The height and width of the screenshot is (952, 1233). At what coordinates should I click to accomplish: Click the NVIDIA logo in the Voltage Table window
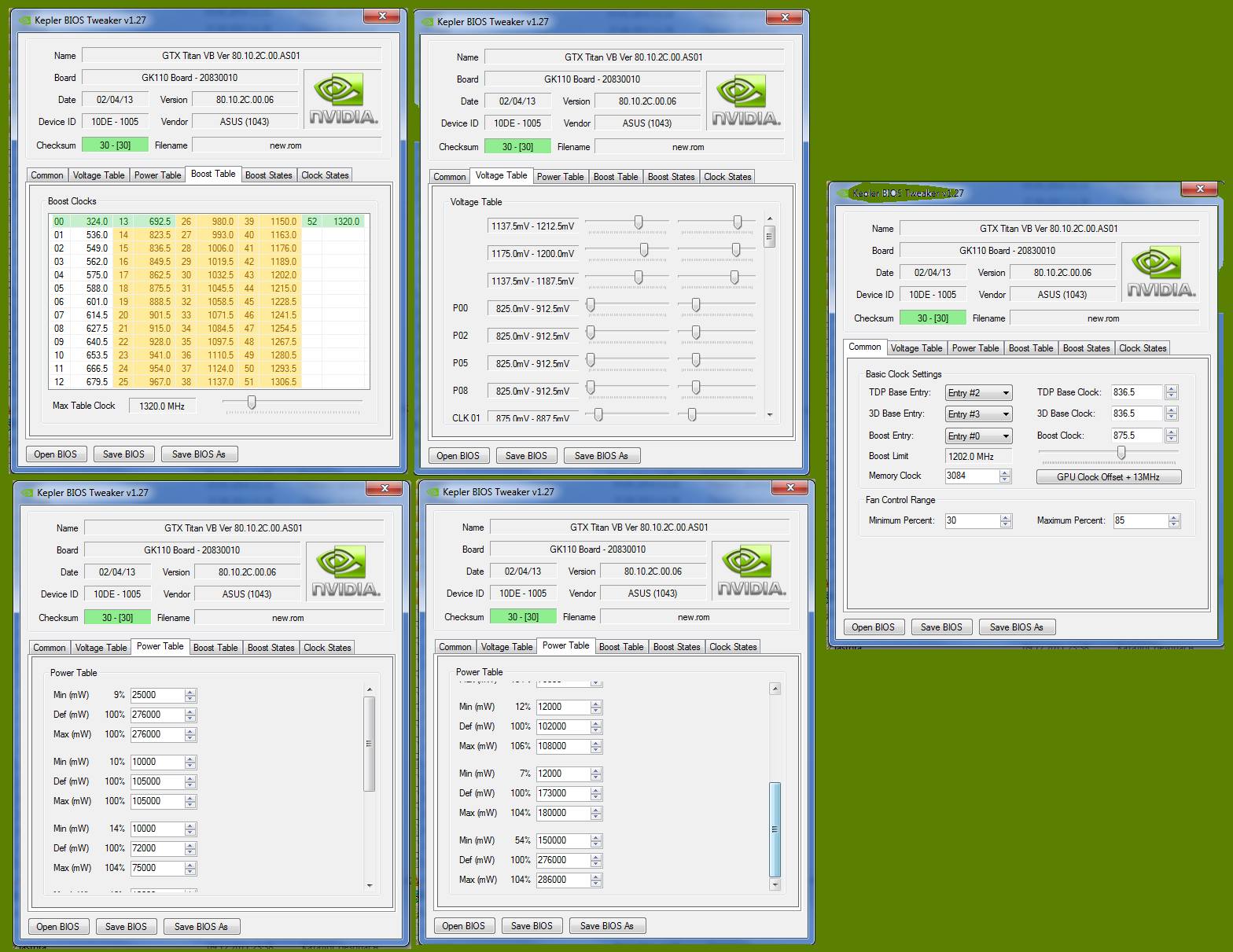click(x=745, y=101)
